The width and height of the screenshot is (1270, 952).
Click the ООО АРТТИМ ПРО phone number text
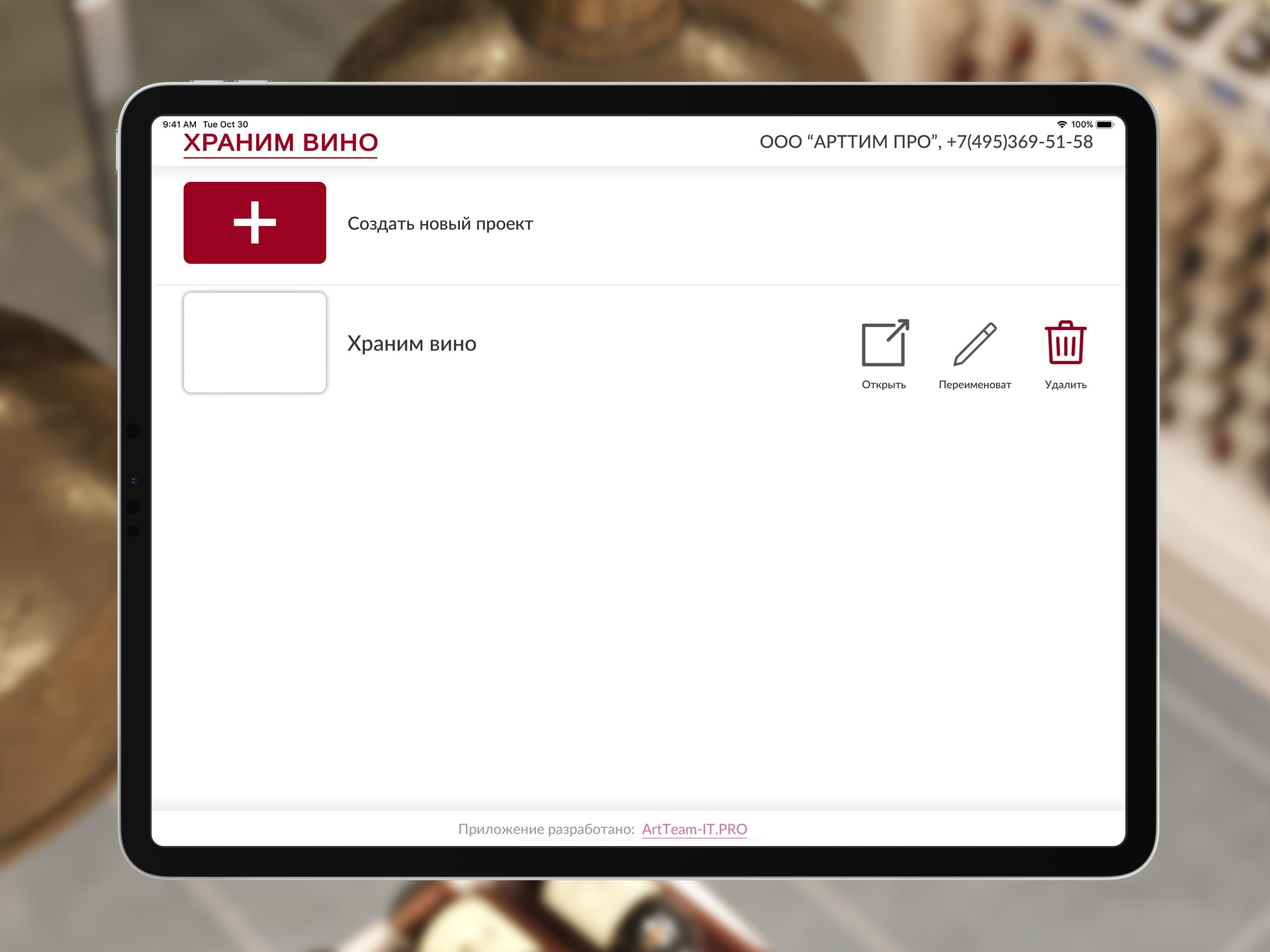click(926, 142)
